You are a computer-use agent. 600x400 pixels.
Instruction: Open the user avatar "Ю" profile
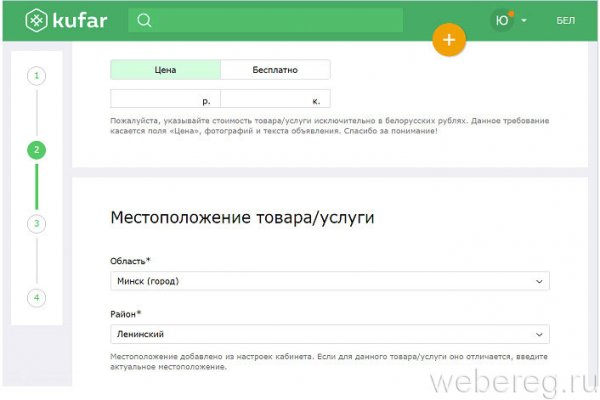click(x=501, y=21)
